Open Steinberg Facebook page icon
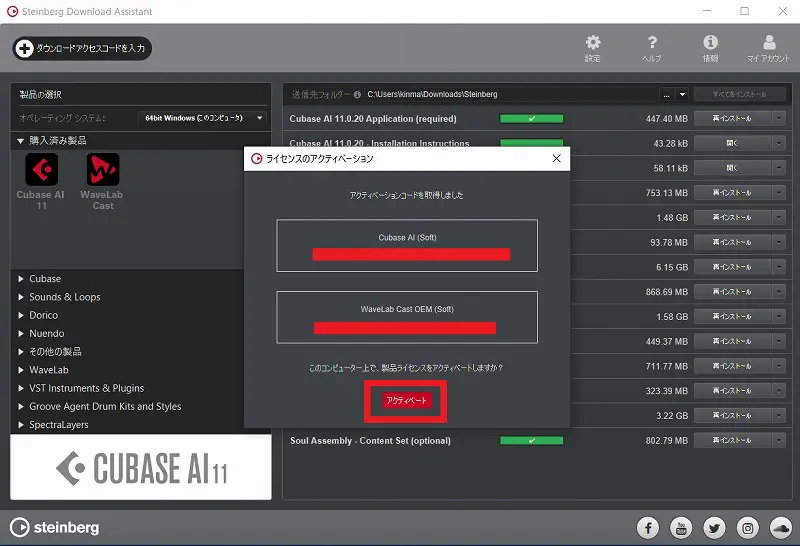Viewport: 800px width, 546px height. [x=648, y=527]
